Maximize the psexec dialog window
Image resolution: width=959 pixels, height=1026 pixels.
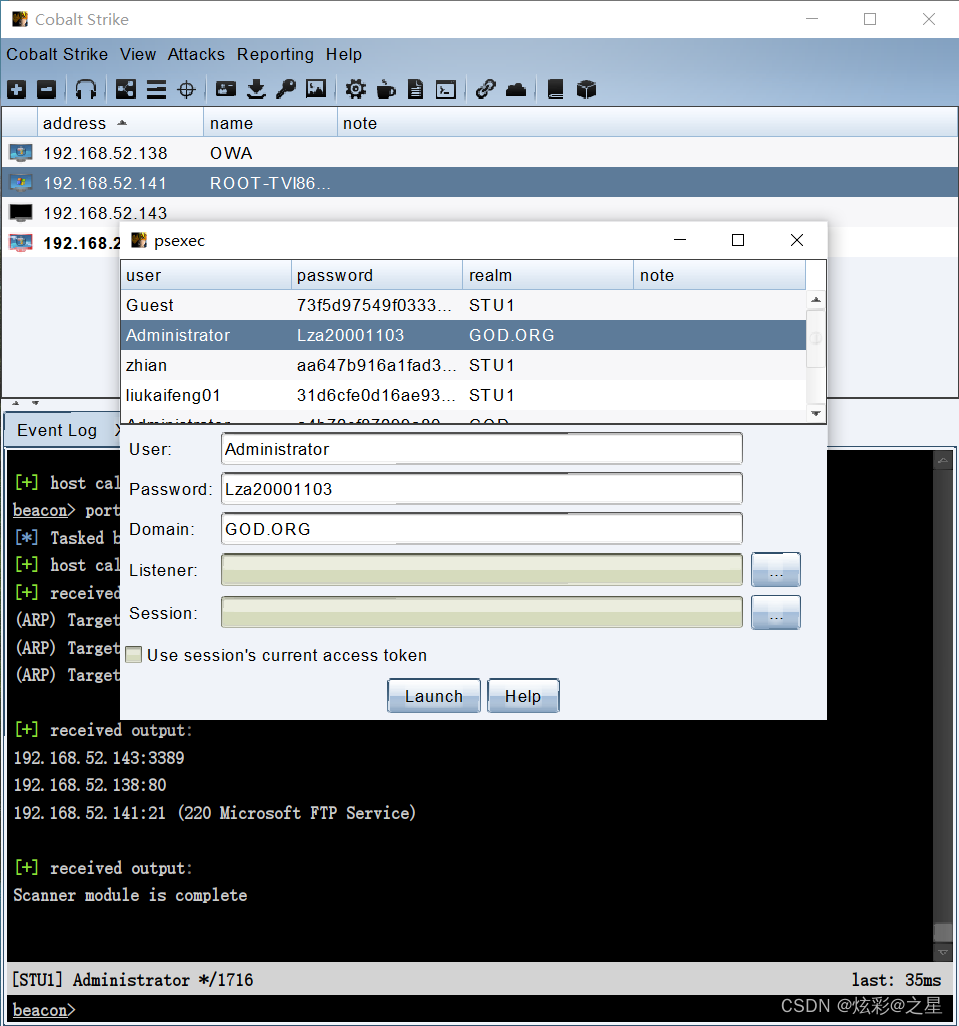point(738,240)
